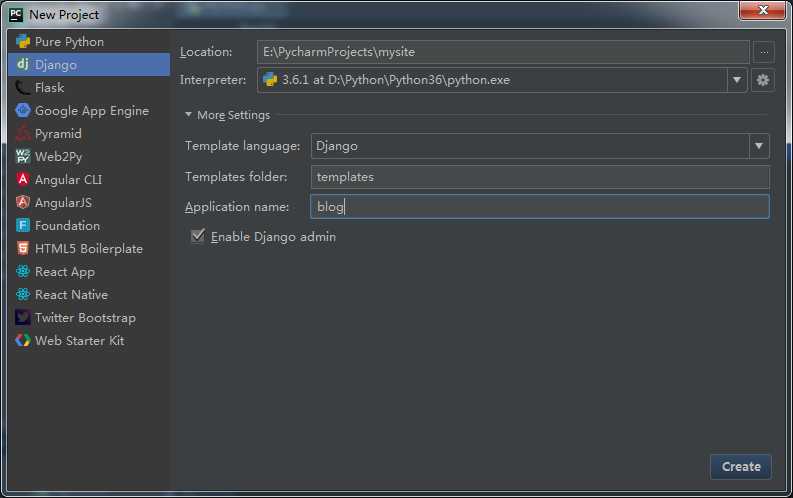This screenshot has width=793, height=498.
Task: Open interpreter settings gear icon
Action: [x=763, y=80]
